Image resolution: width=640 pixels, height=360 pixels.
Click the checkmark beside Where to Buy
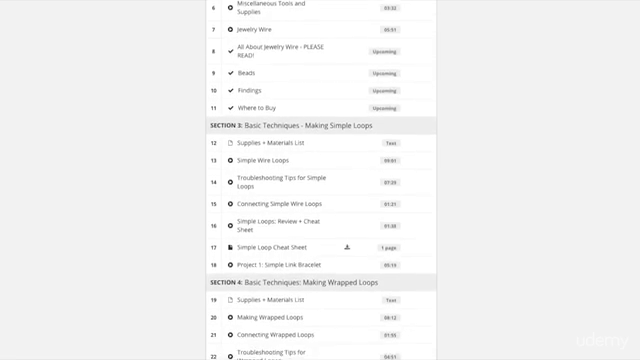(x=231, y=108)
